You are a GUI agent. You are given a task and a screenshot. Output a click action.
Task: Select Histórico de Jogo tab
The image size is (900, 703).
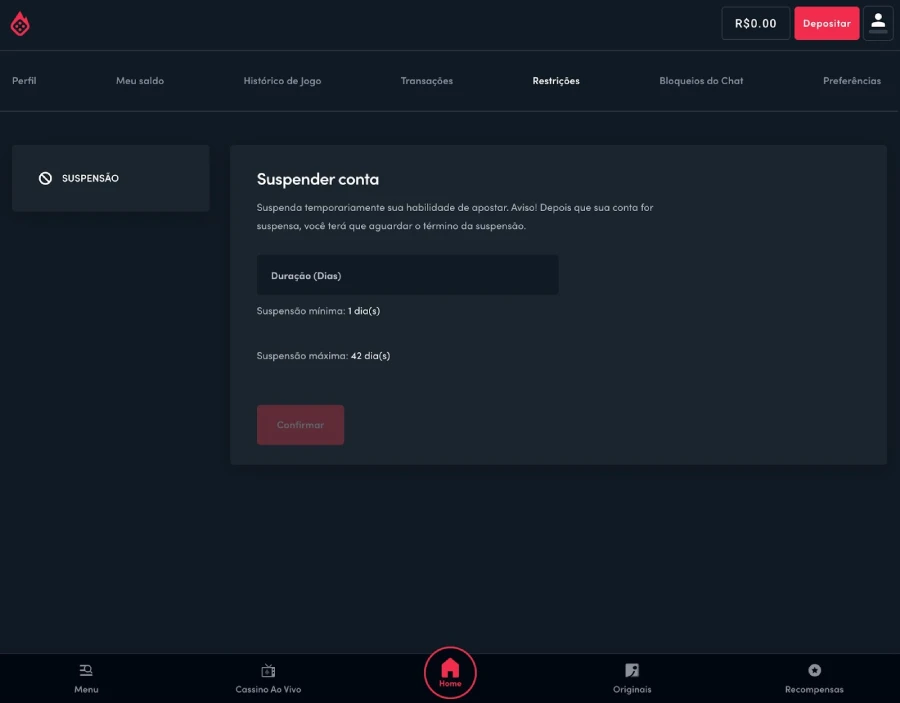tap(282, 81)
